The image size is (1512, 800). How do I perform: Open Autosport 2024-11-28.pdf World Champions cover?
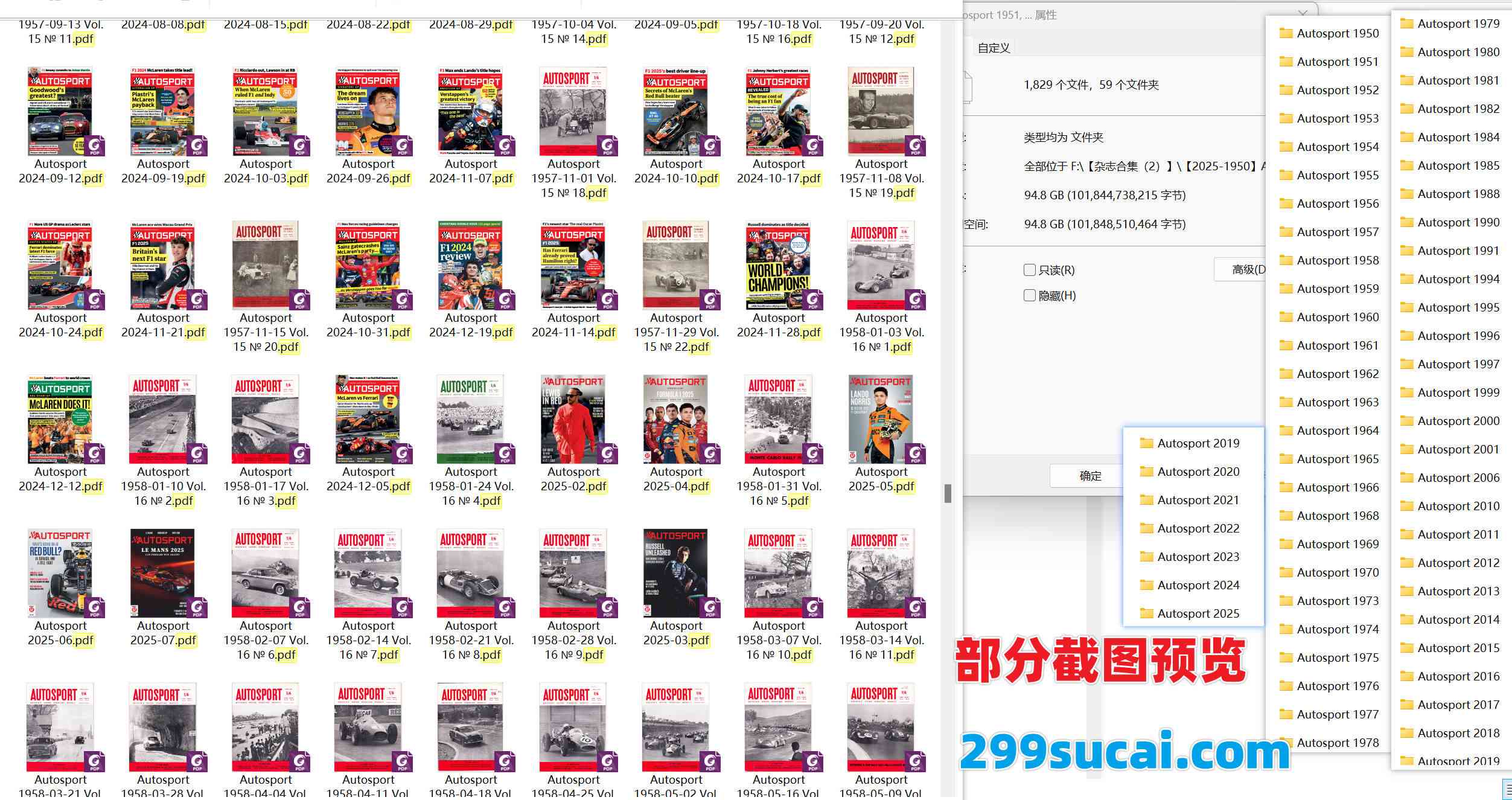(x=779, y=265)
